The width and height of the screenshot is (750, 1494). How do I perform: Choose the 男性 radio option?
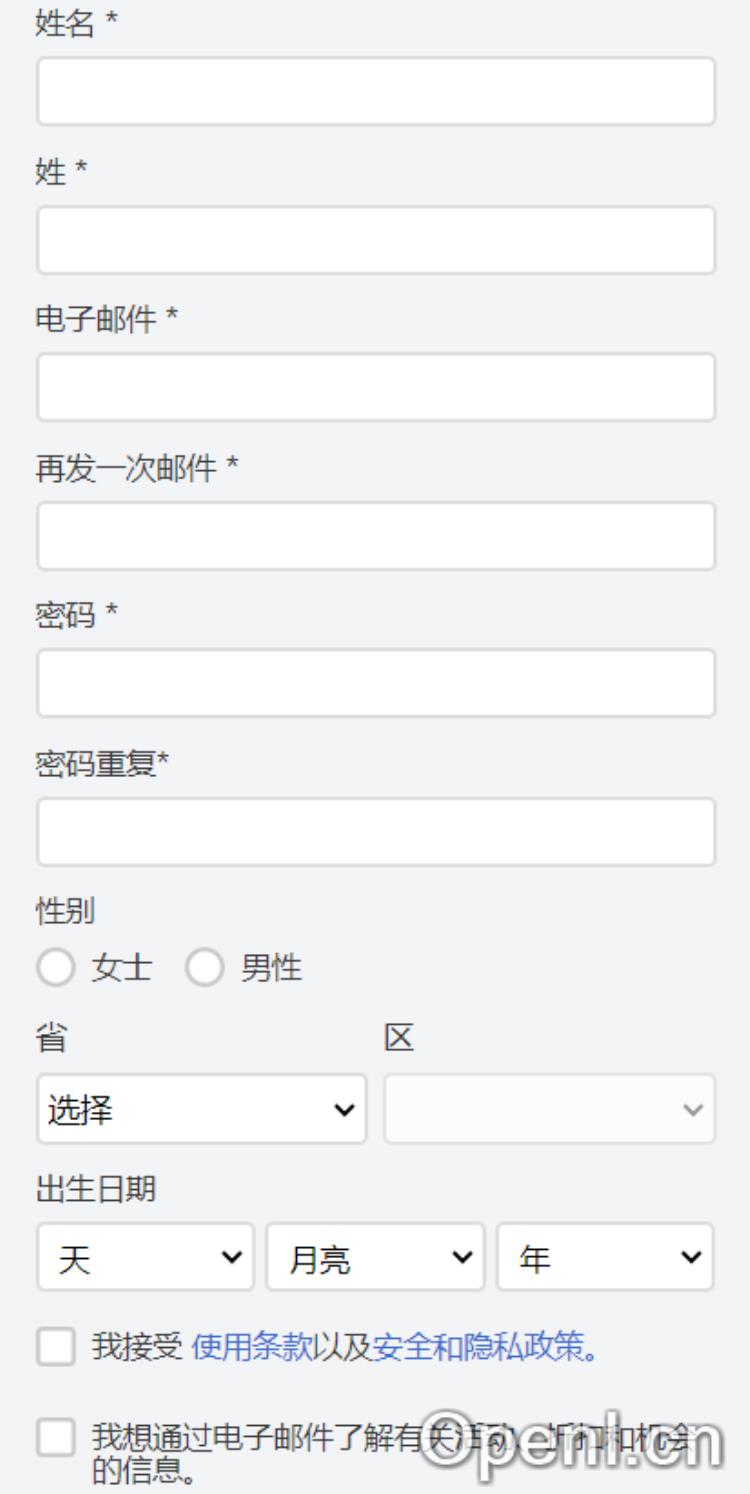click(204, 968)
